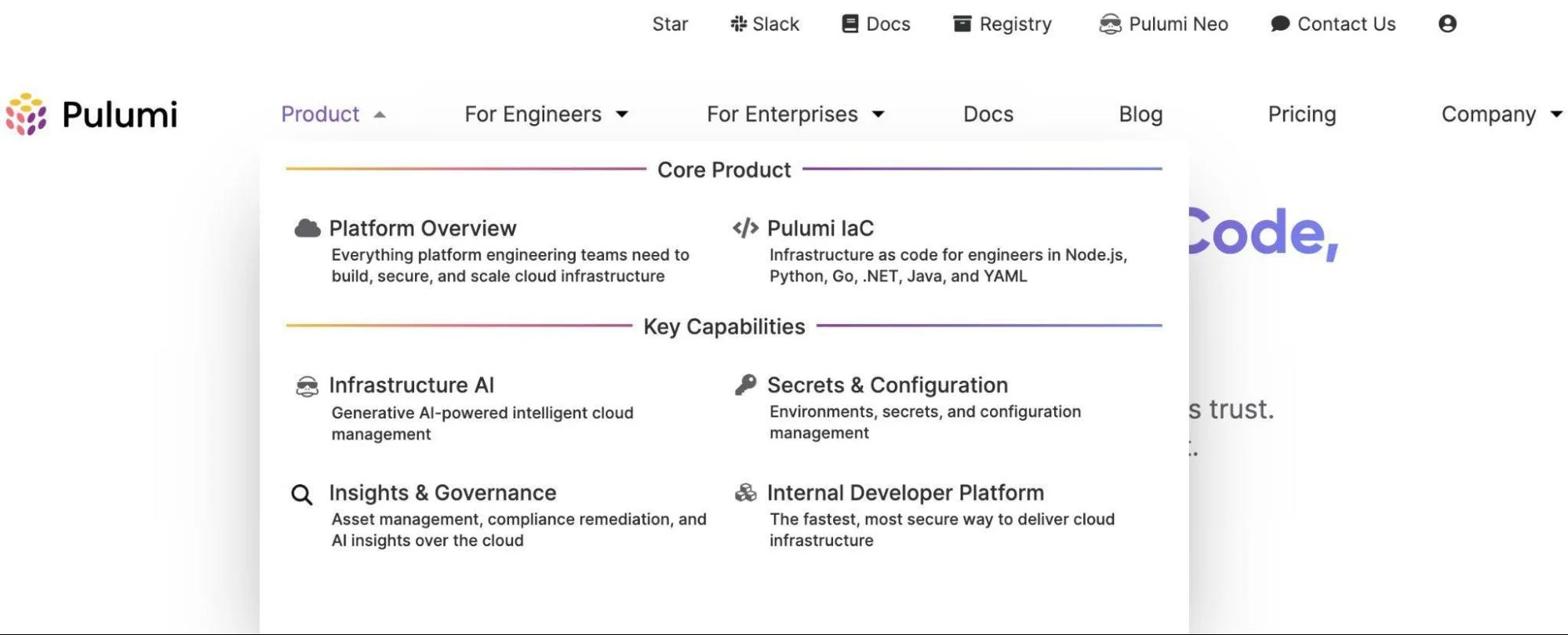The width and height of the screenshot is (1568, 635).
Task: Click the Insights & Governance magnifier icon
Action: coord(302,494)
